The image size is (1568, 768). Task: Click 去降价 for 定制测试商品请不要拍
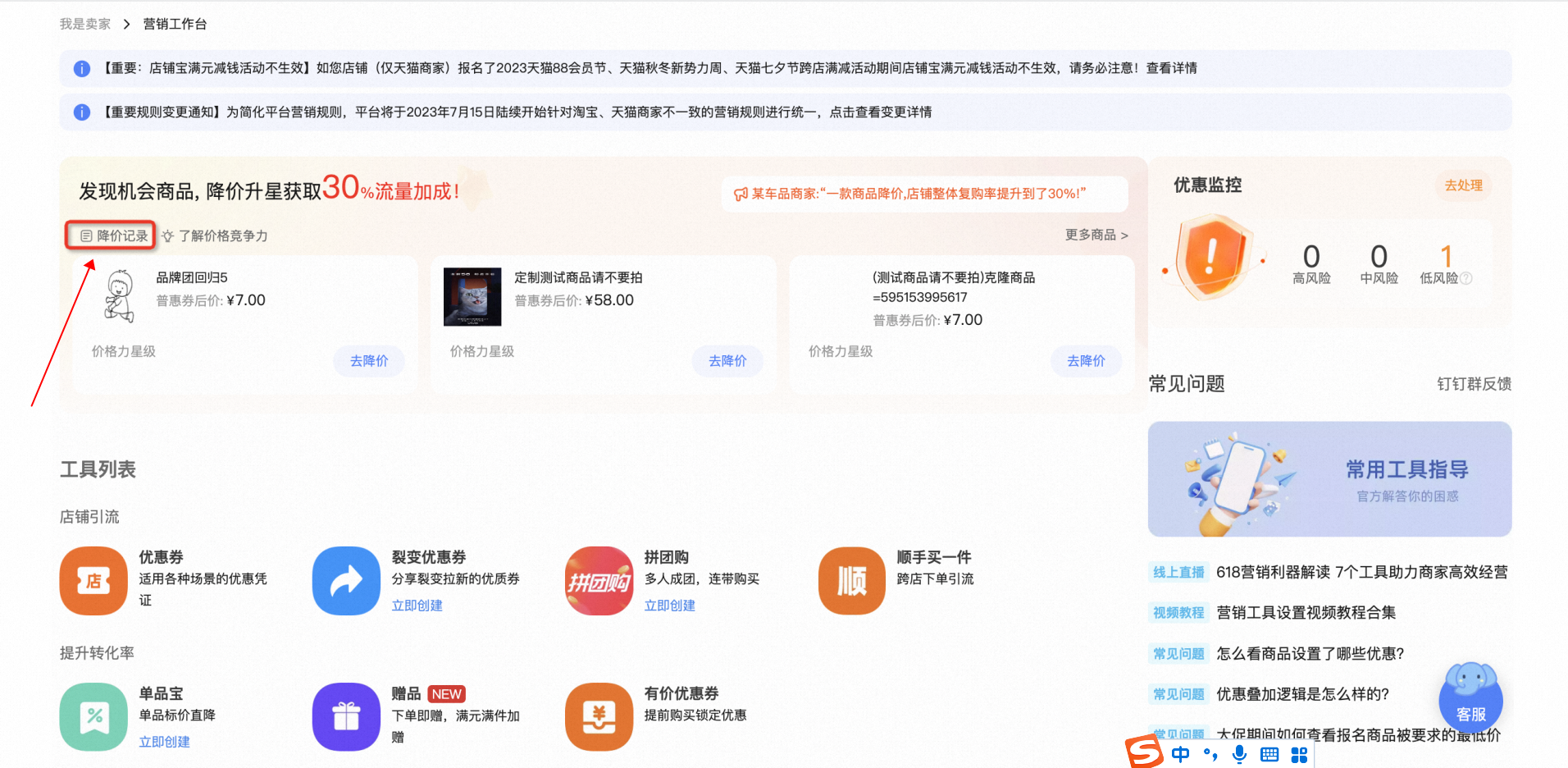click(727, 361)
